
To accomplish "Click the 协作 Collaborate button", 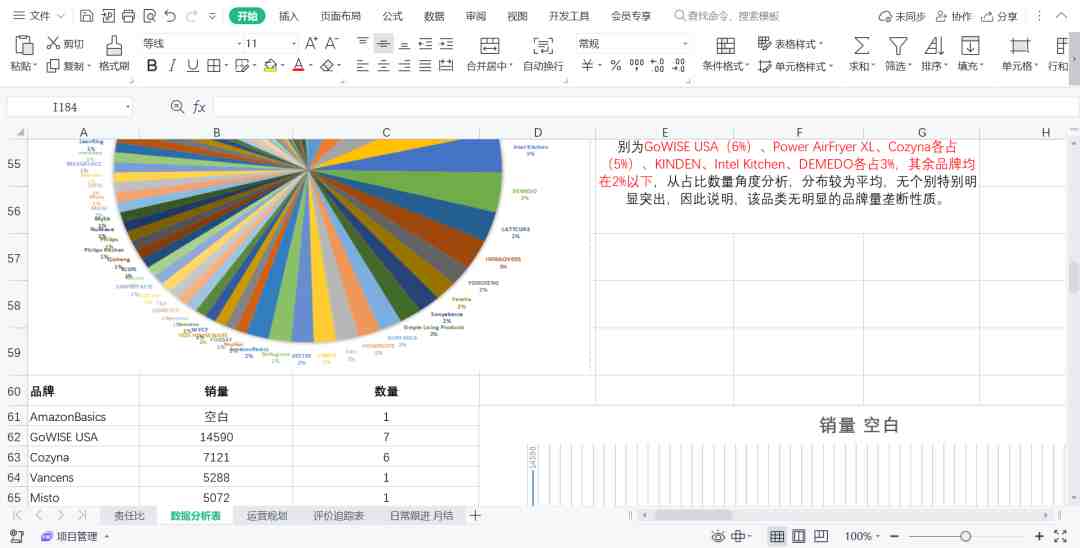I will 953,16.
